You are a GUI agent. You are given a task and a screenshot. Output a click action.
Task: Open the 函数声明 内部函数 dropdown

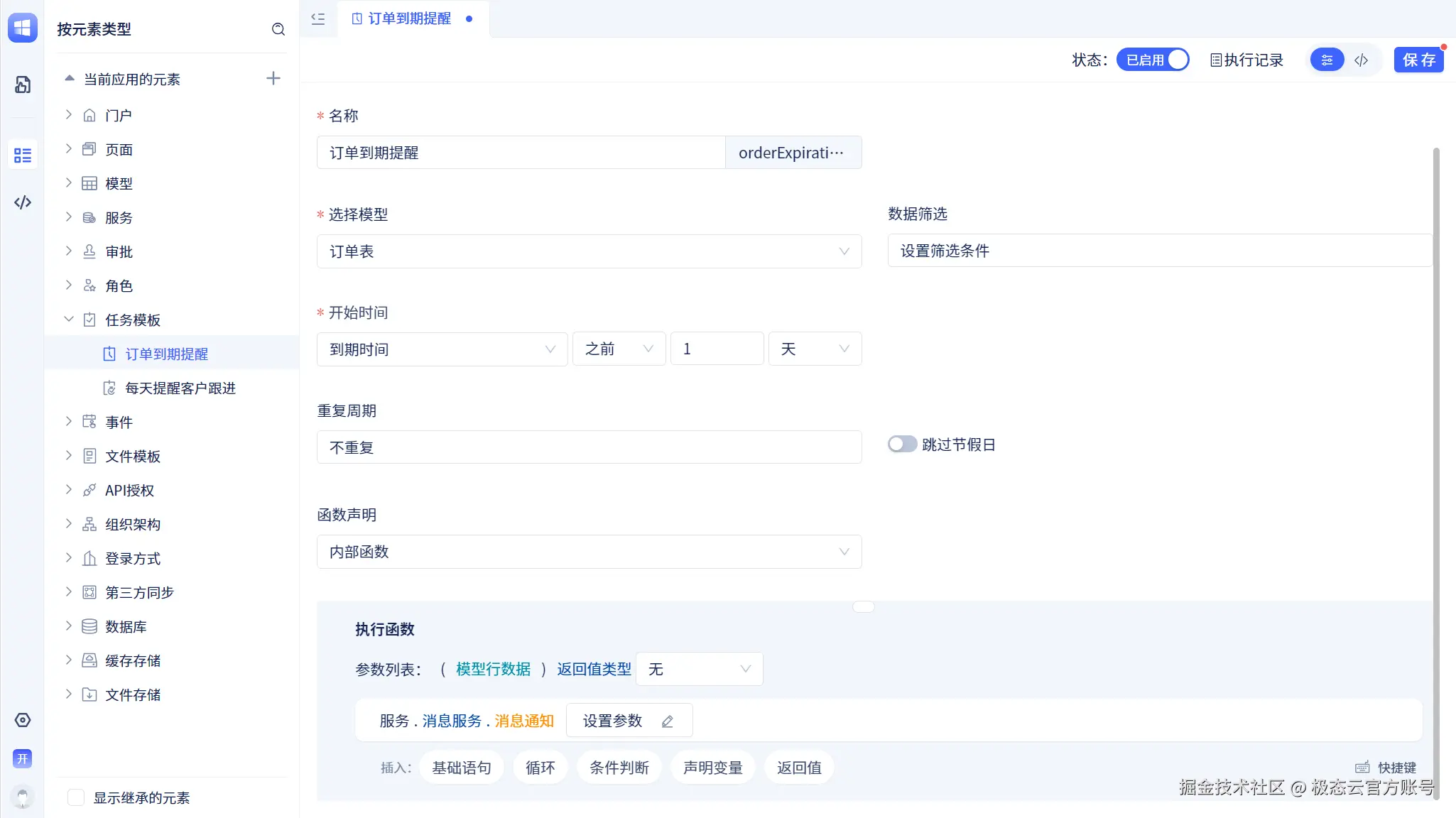[589, 552]
